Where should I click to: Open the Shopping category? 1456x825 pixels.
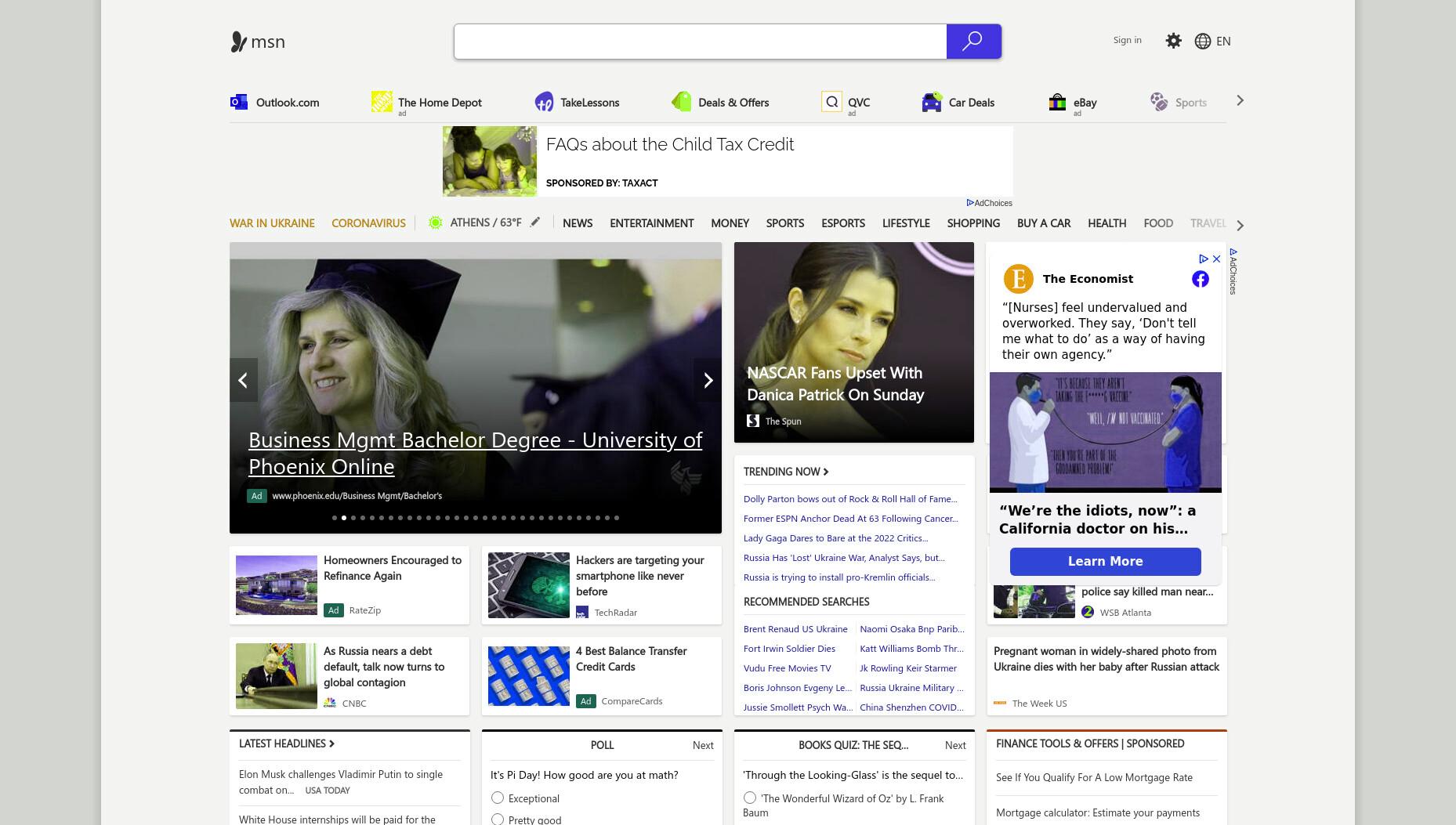click(973, 223)
